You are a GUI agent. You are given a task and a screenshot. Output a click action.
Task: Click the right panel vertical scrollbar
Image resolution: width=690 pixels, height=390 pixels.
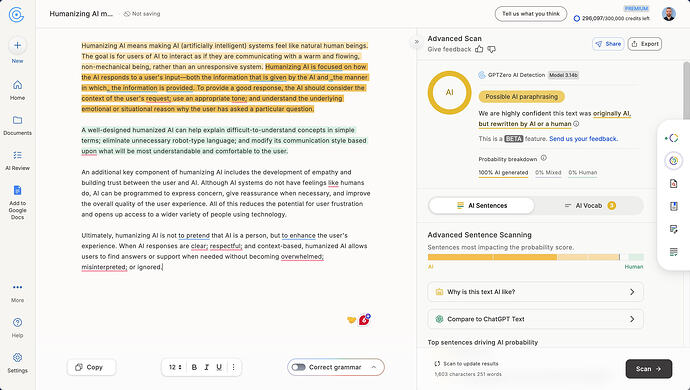[x=686, y=91]
